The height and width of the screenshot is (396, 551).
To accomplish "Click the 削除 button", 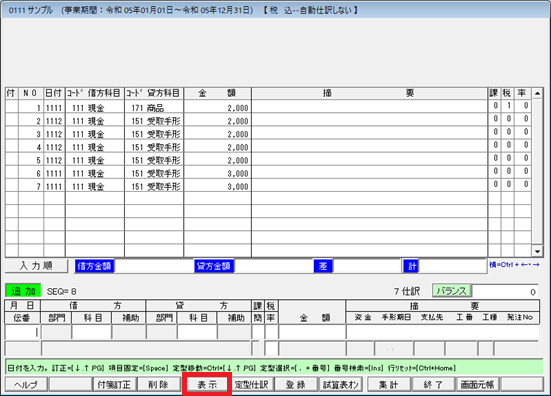I will tap(158, 384).
